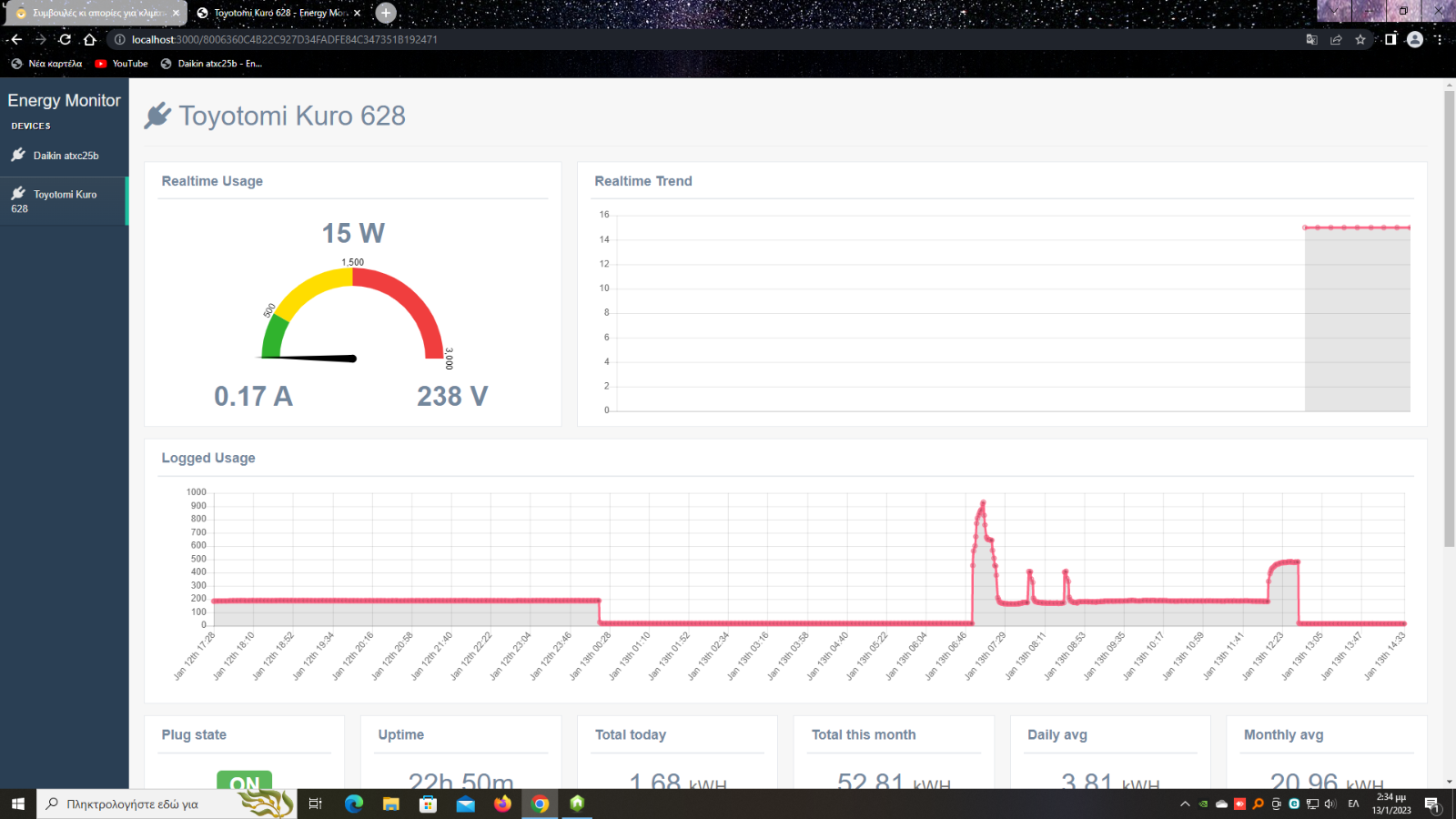This screenshot has height=819, width=1456.
Task: Open Microsoft Store from taskbar
Action: (428, 804)
